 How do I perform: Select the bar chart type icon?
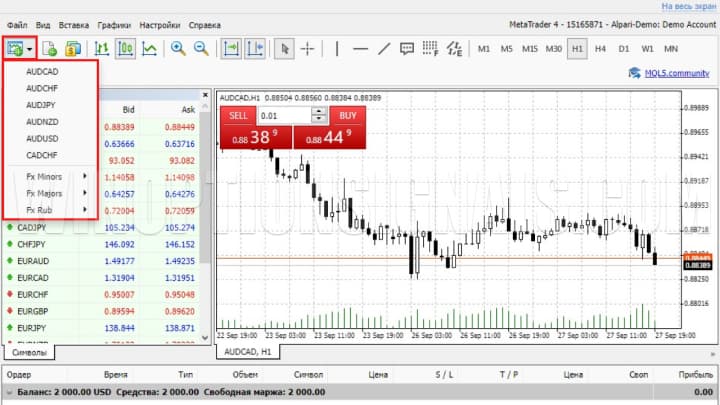[102, 48]
